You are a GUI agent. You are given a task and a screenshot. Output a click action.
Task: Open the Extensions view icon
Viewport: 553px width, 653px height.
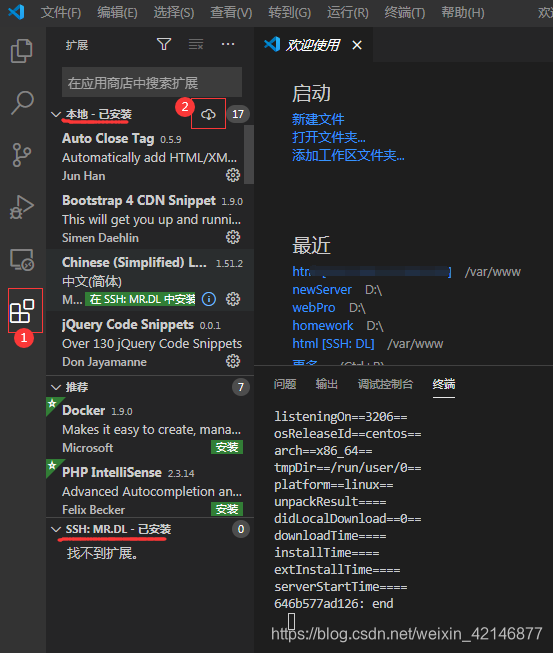22,311
